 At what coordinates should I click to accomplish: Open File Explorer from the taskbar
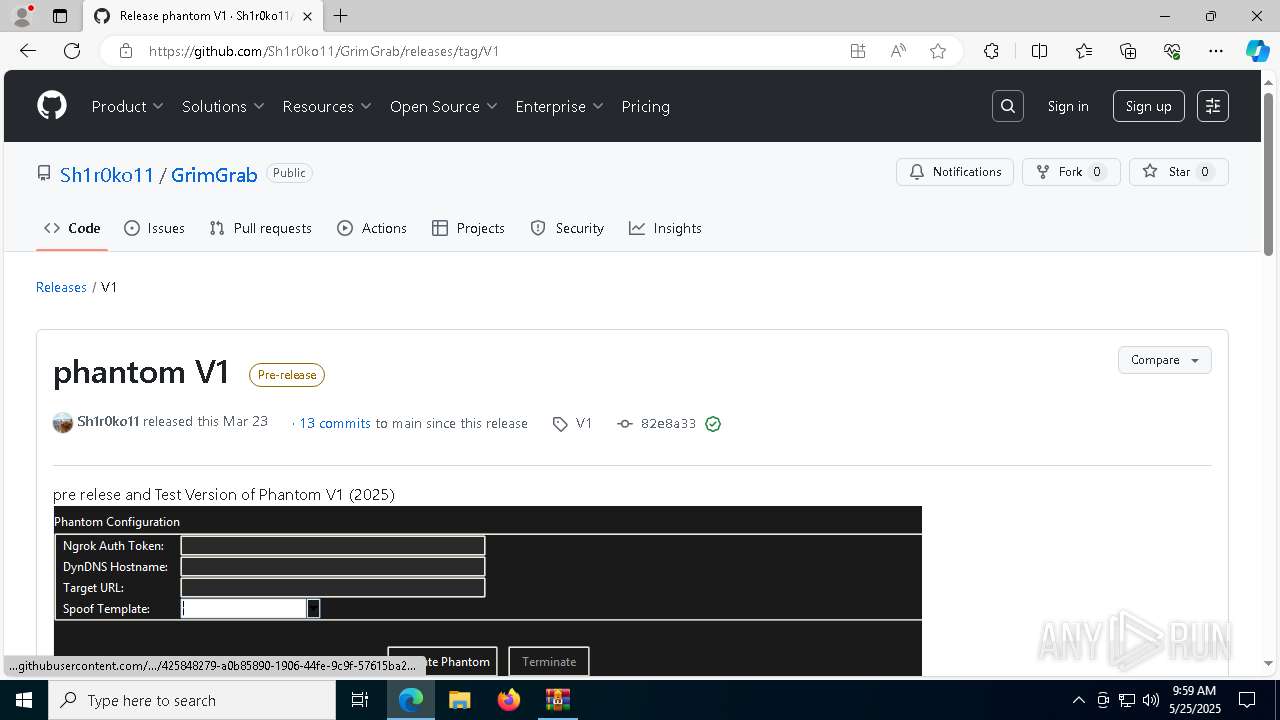coord(459,700)
